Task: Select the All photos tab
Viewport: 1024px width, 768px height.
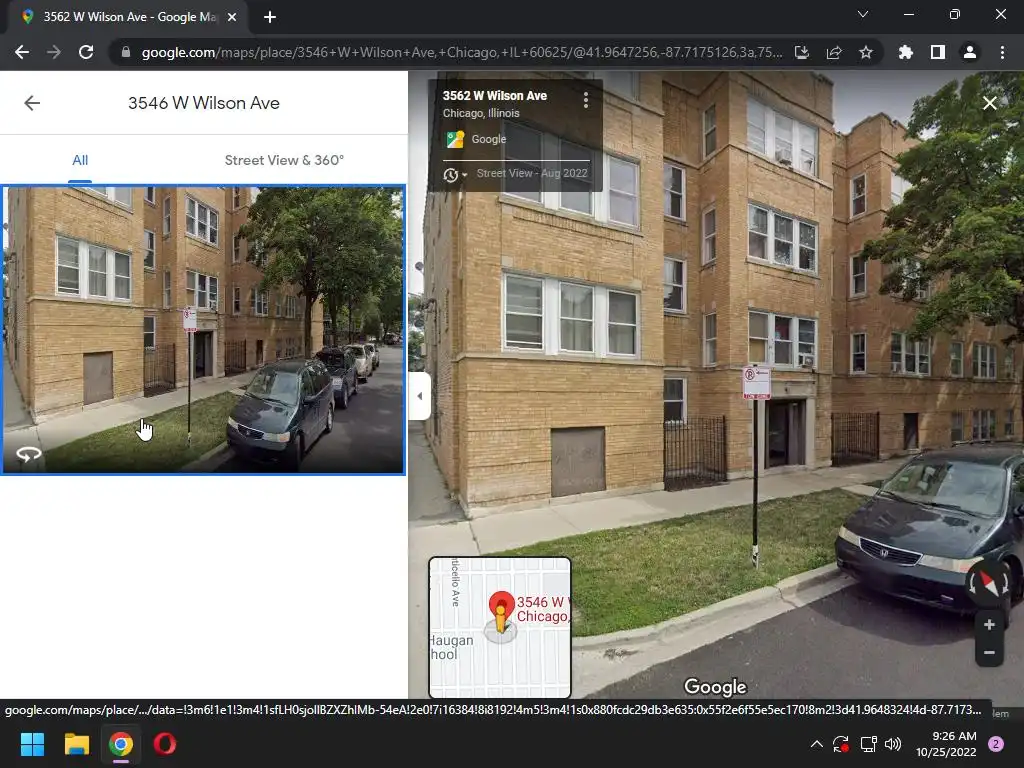Action: pos(80,160)
